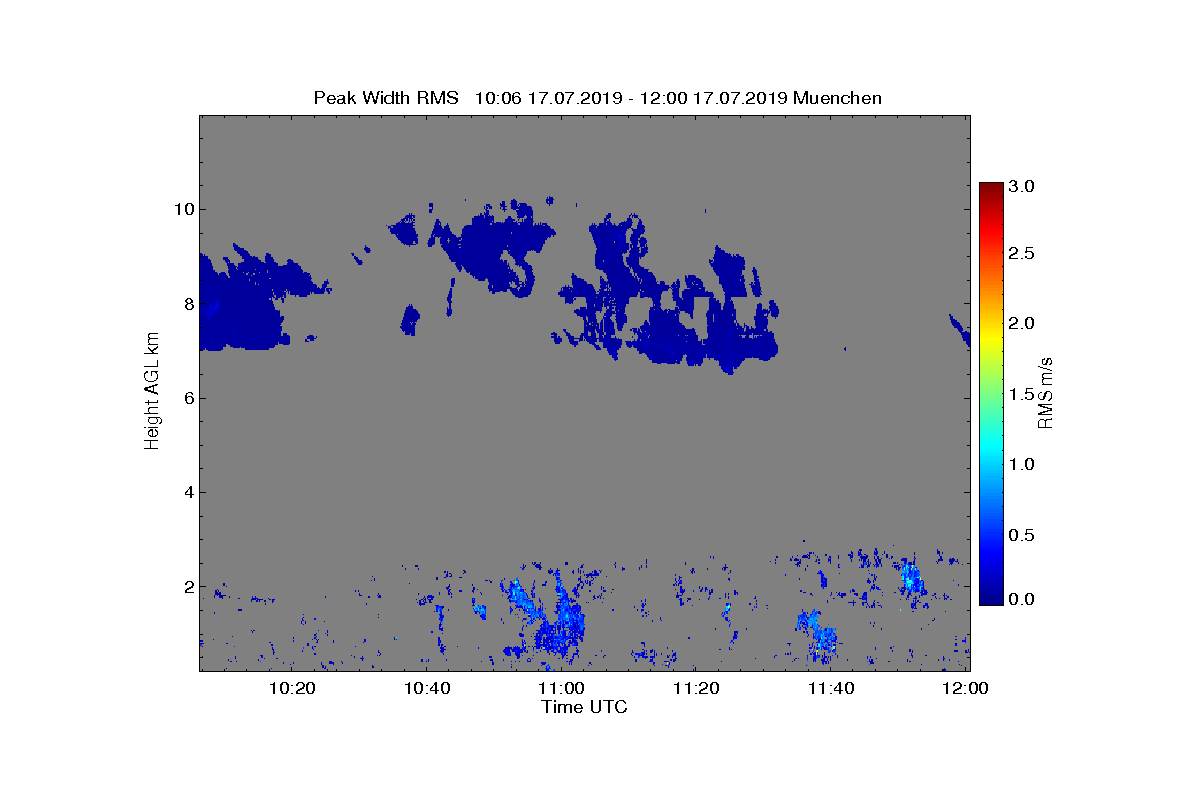Click the 11:00 time tick label
The image size is (1200, 800).
(561, 688)
